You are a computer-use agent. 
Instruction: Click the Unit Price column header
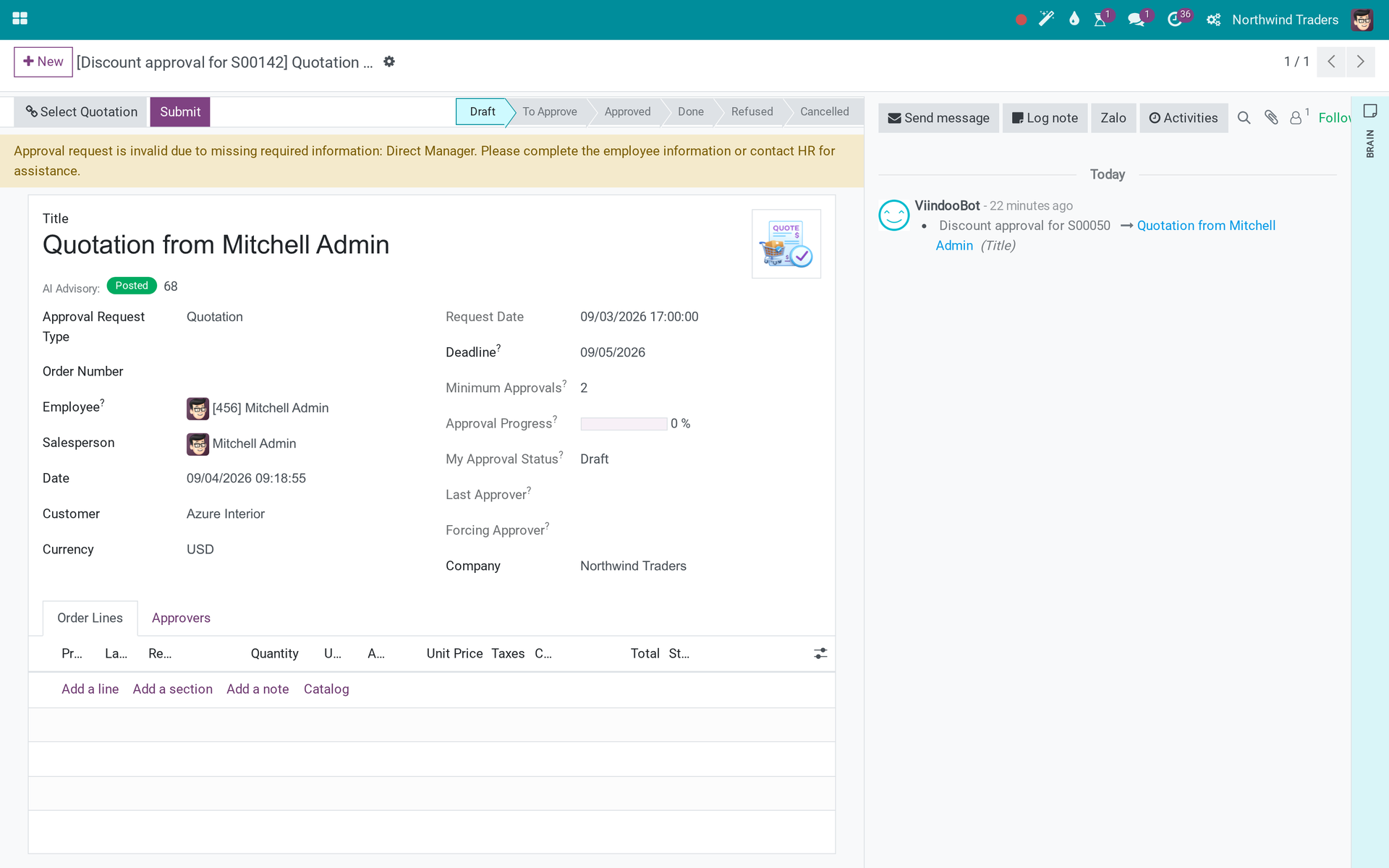pyautogui.click(x=454, y=653)
